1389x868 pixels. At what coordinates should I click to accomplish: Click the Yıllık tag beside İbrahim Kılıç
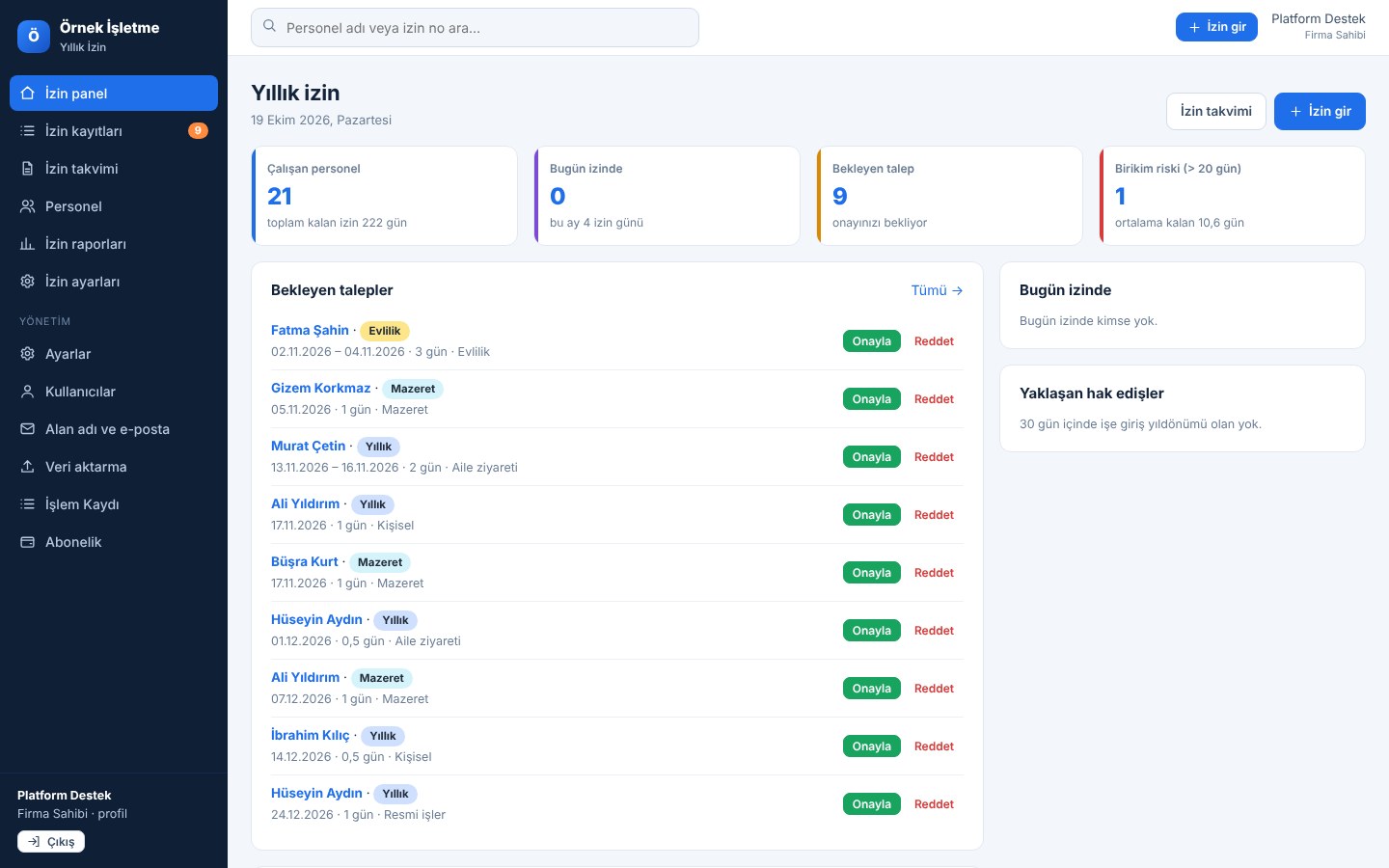[x=383, y=736]
